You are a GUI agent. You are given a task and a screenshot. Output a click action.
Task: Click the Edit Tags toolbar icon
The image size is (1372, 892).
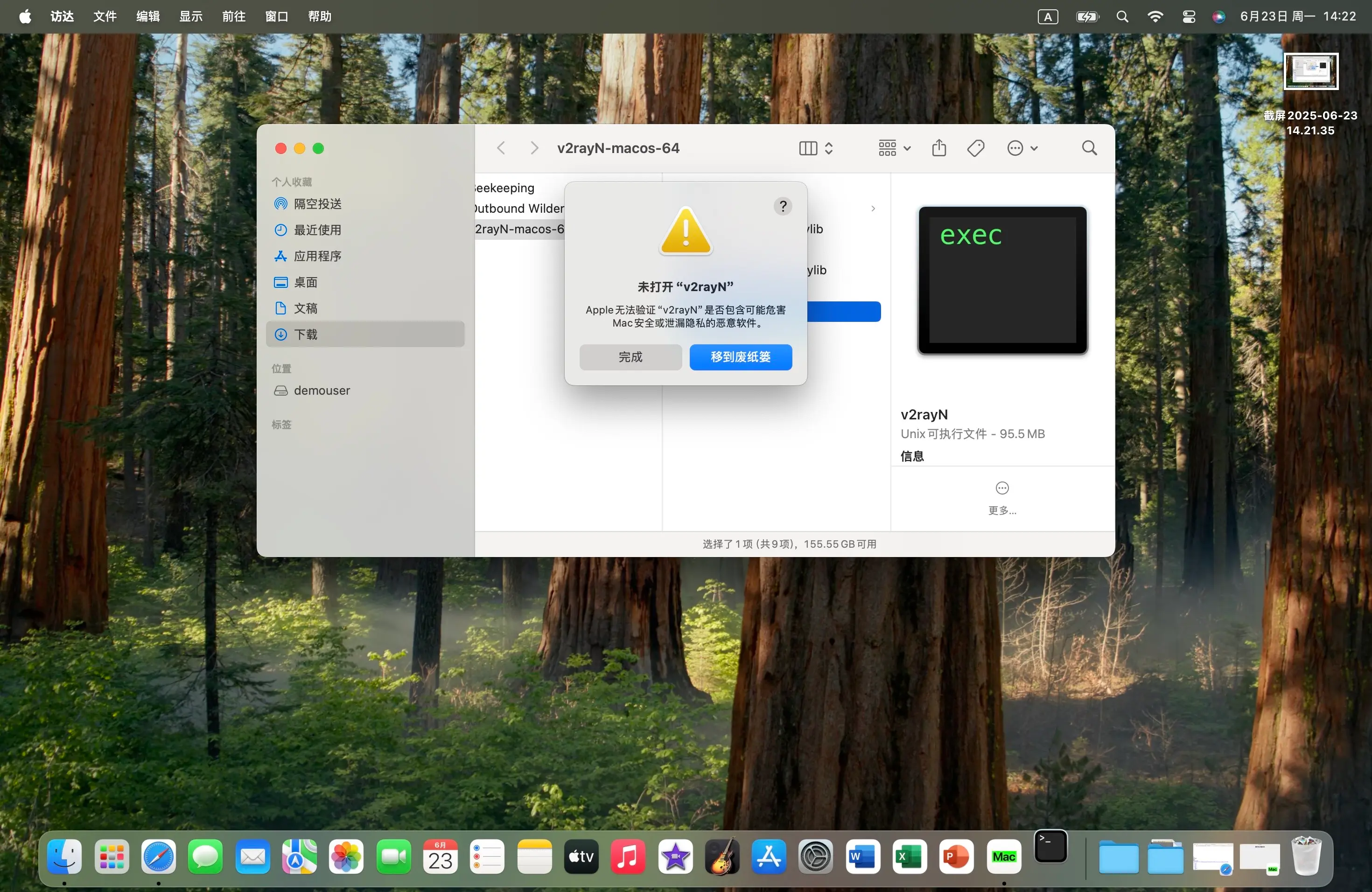(x=975, y=148)
